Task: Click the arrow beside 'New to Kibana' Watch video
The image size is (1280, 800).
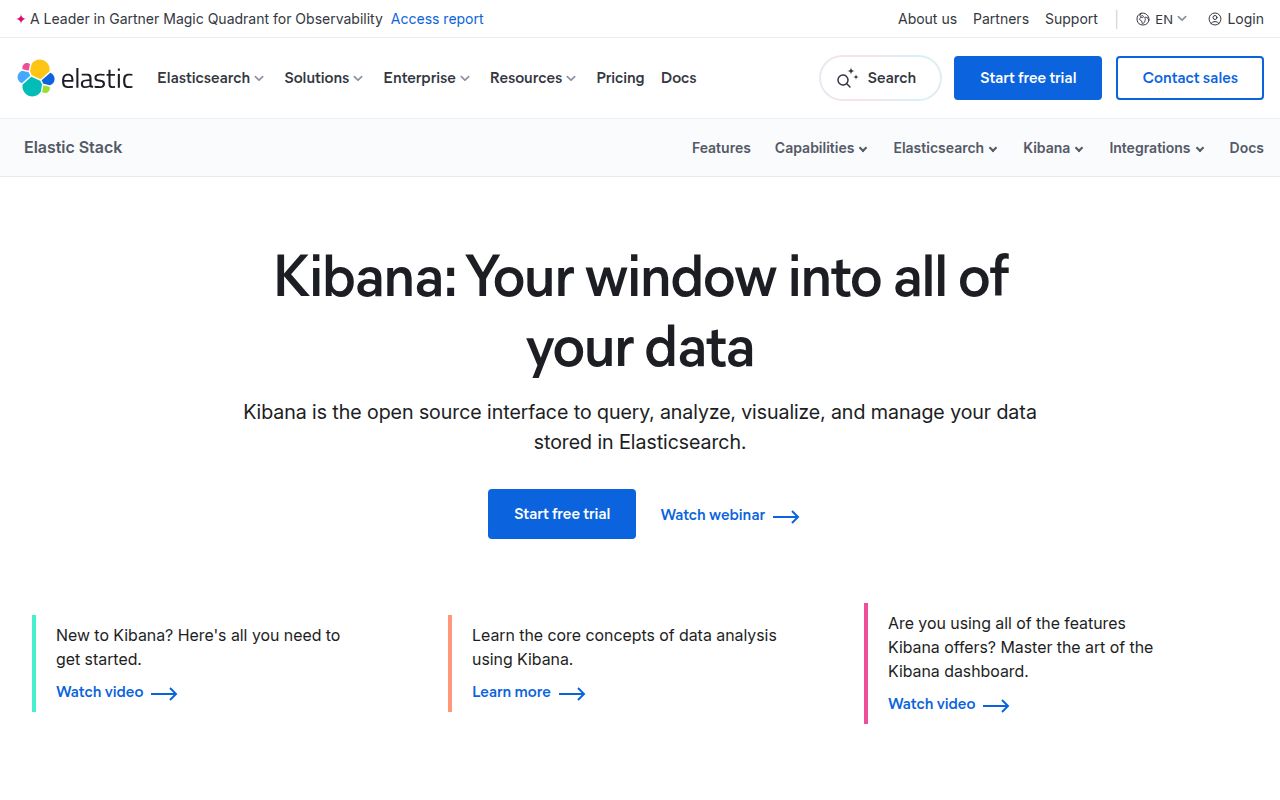Action: click(x=164, y=693)
